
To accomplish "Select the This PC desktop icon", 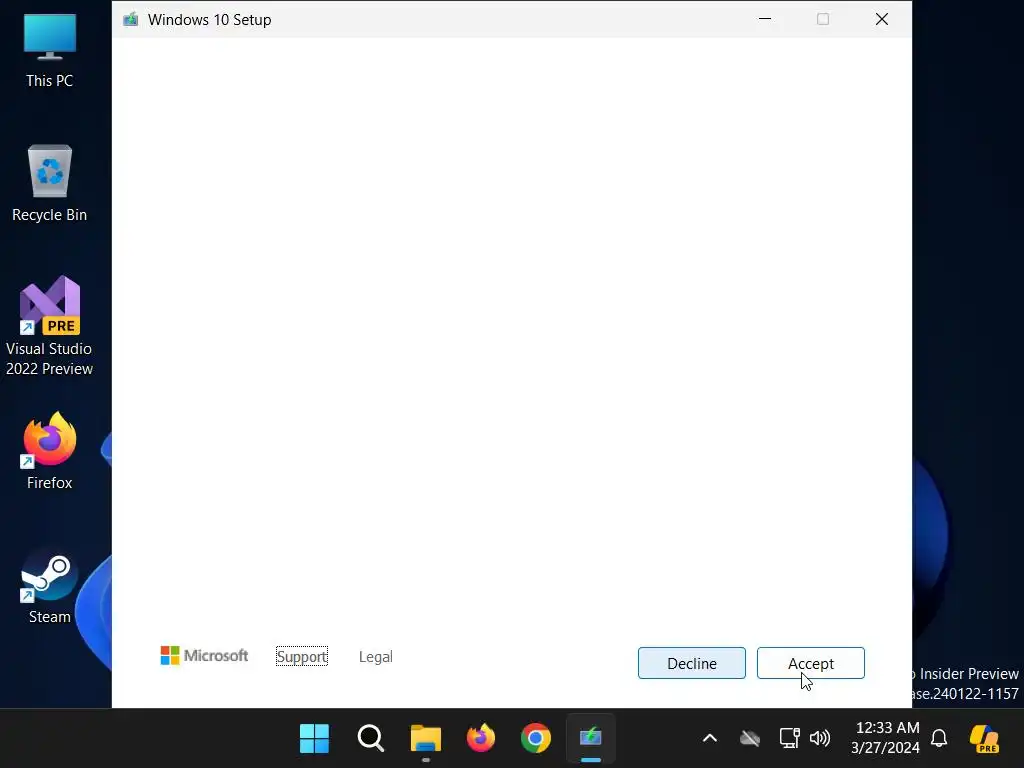I will [x=50, y=51].
